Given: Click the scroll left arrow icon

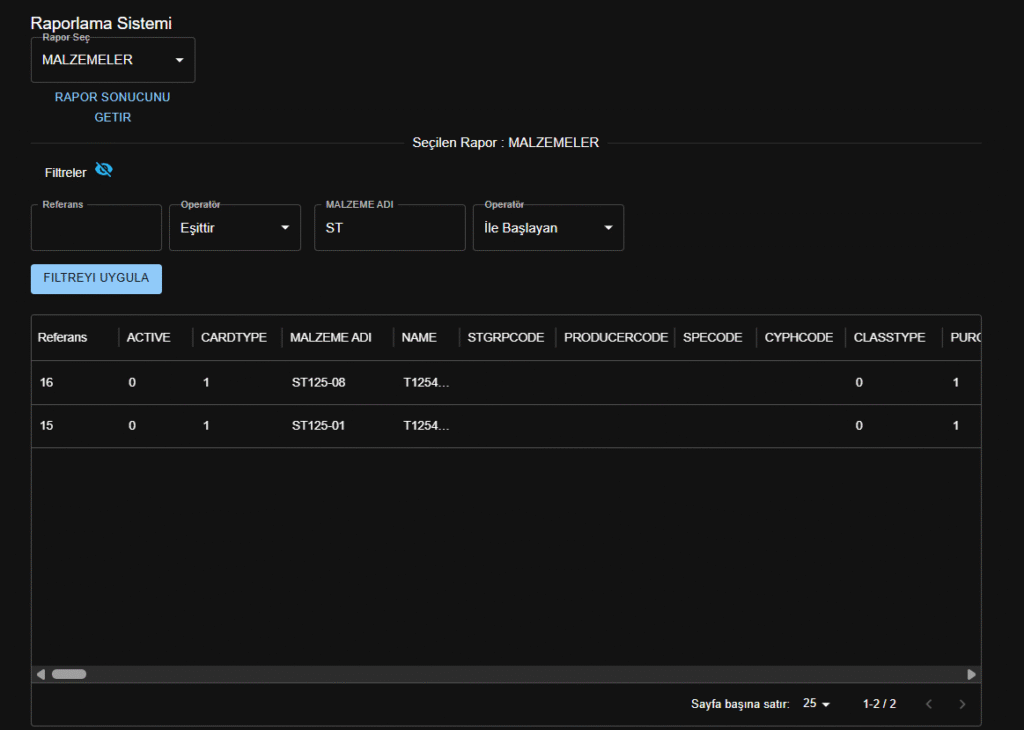Looking at the screenshot, I should tap(41, 674).
